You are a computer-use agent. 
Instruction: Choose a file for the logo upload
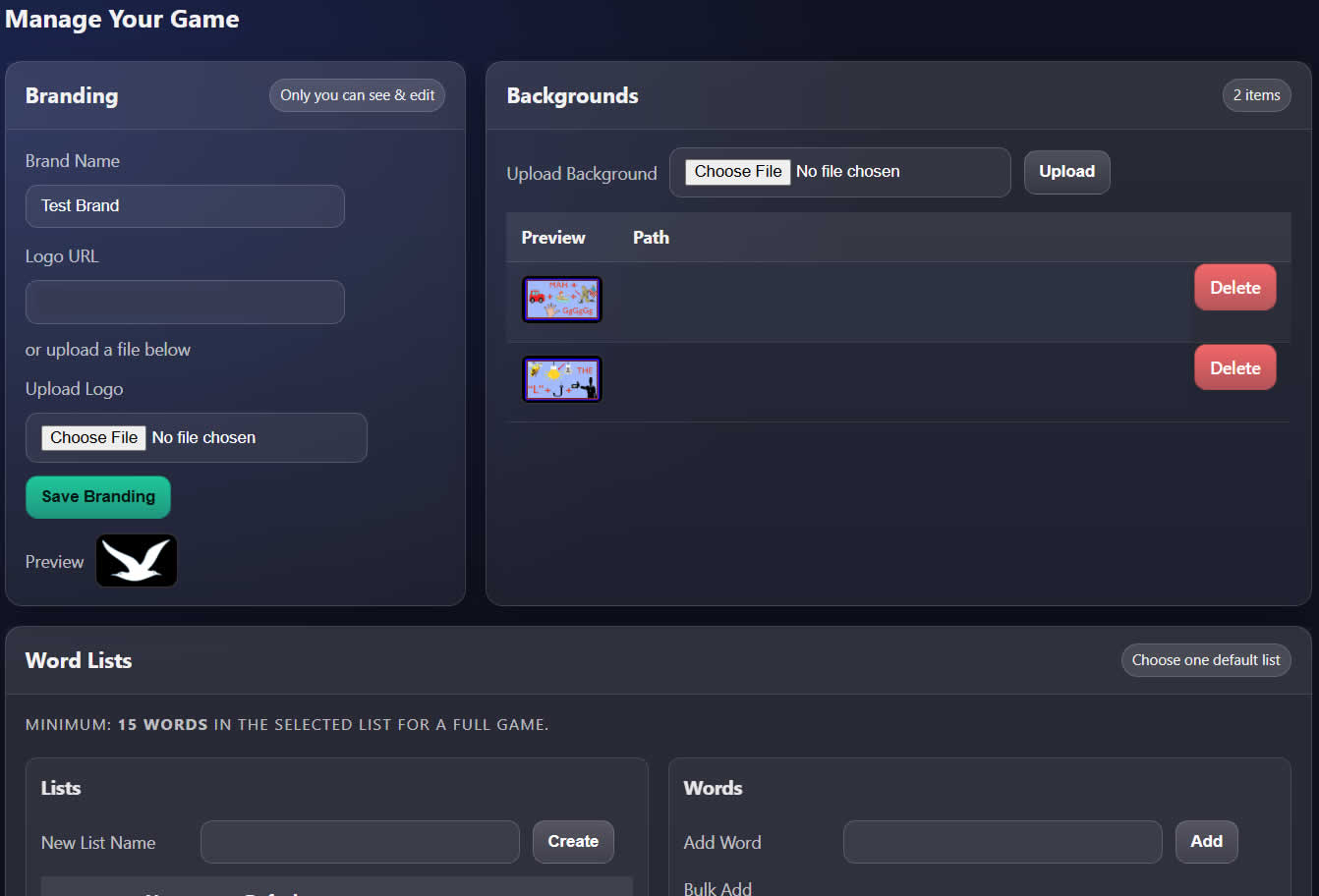93,437
